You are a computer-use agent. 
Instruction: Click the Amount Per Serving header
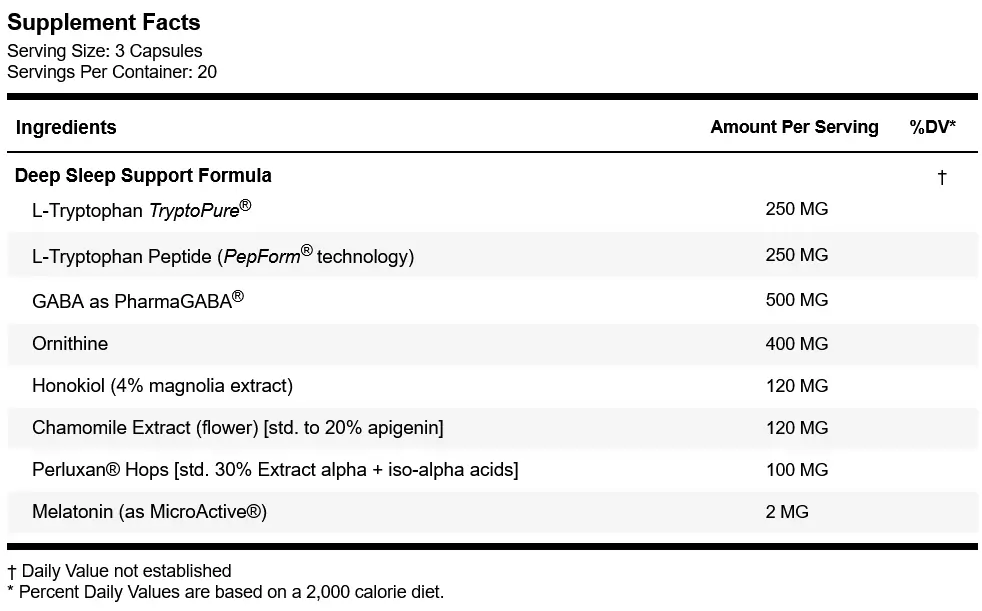pyautogui.click(x=794, y=127)
